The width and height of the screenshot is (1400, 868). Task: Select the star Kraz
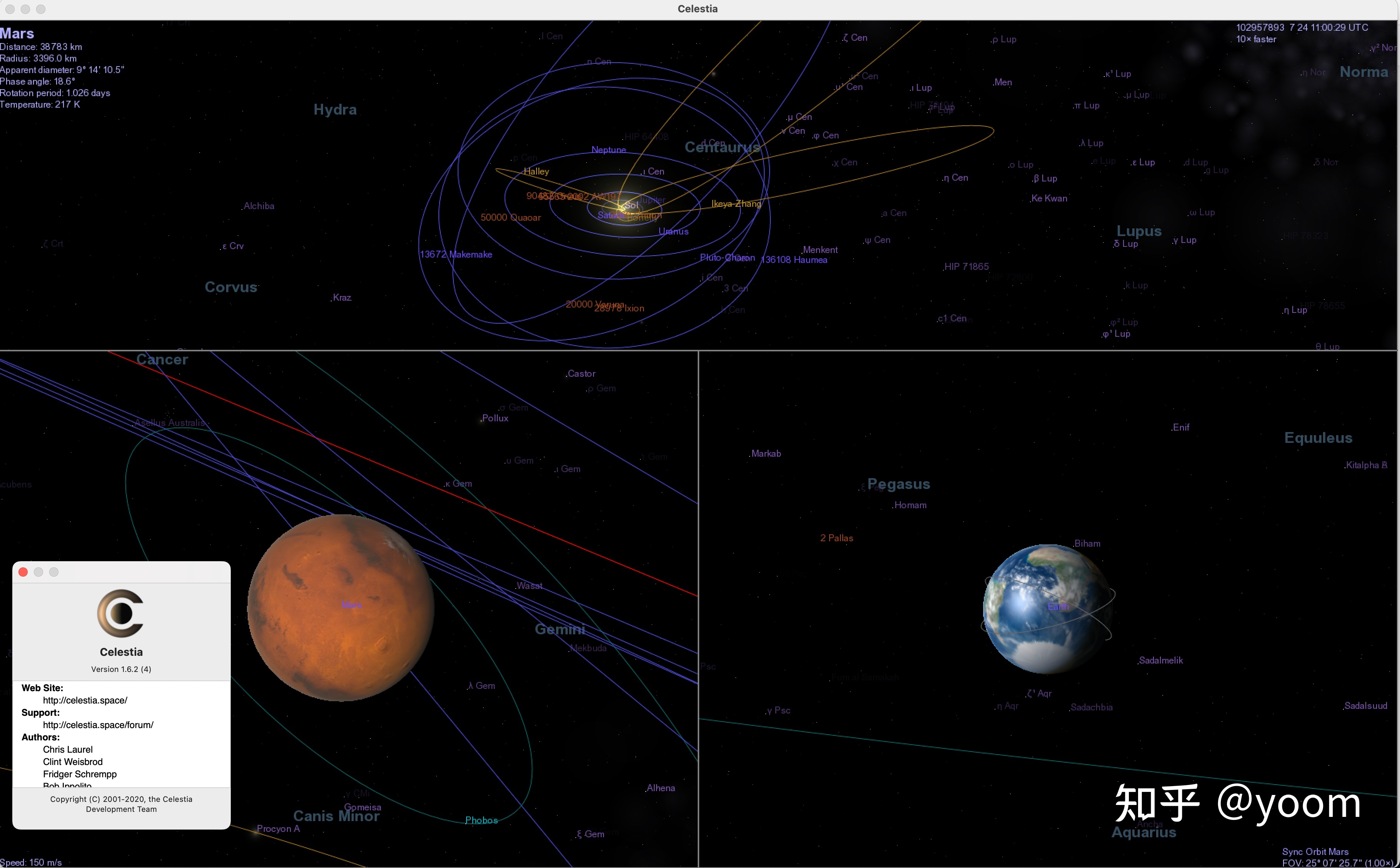342,298
